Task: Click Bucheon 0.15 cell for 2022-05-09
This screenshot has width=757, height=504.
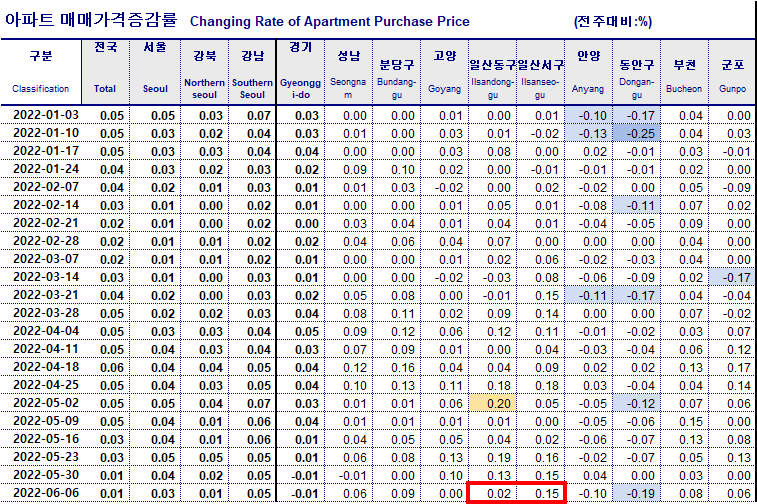Action: tap(684, 421)
